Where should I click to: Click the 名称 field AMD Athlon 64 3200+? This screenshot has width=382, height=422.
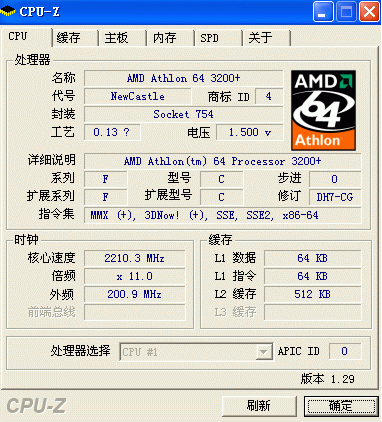coord(184,78)
